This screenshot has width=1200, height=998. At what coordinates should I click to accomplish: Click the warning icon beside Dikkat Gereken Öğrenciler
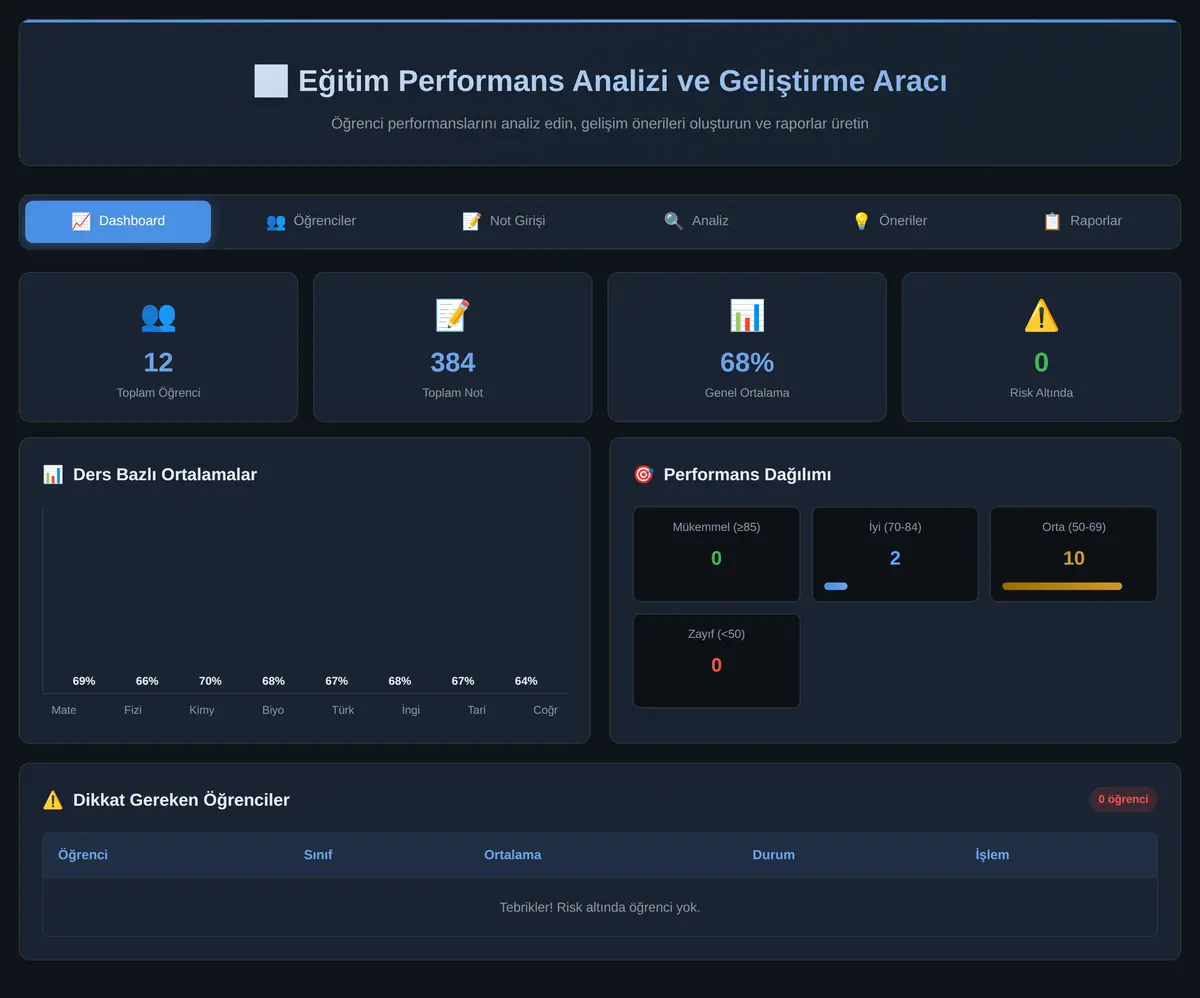(x=53, y=800)
